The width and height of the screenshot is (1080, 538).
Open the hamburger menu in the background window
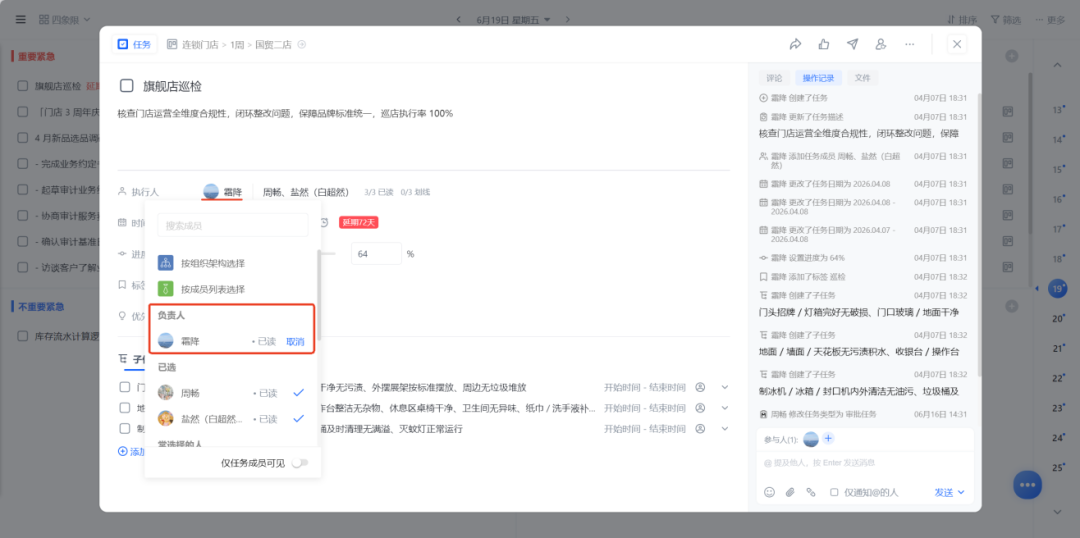tap(21, 19)
